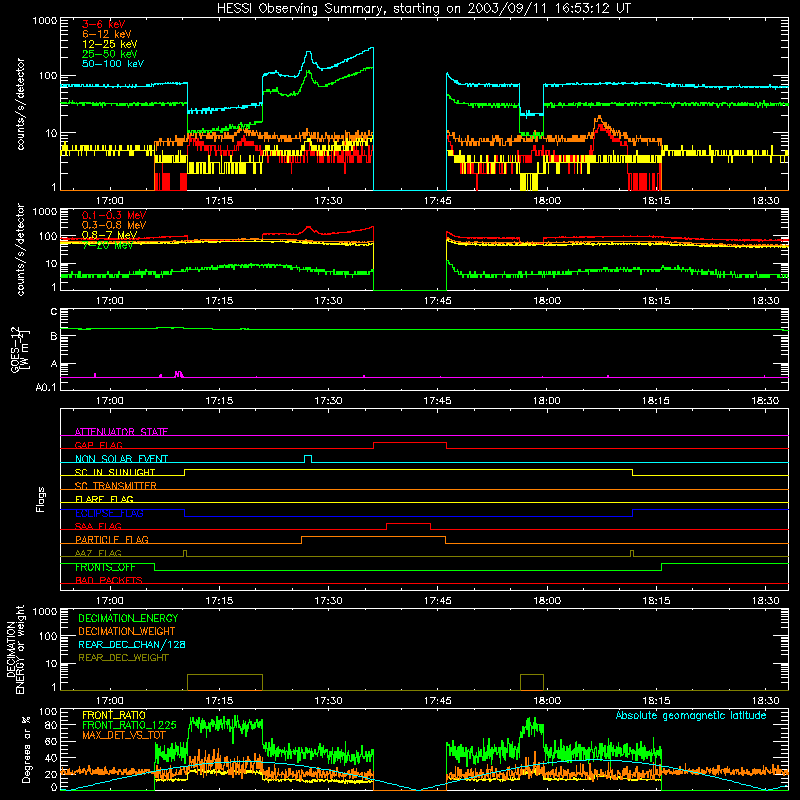Select the '7-20 MeV' legend label
Screen dimensions: 800x800
(x=108, y=245)
